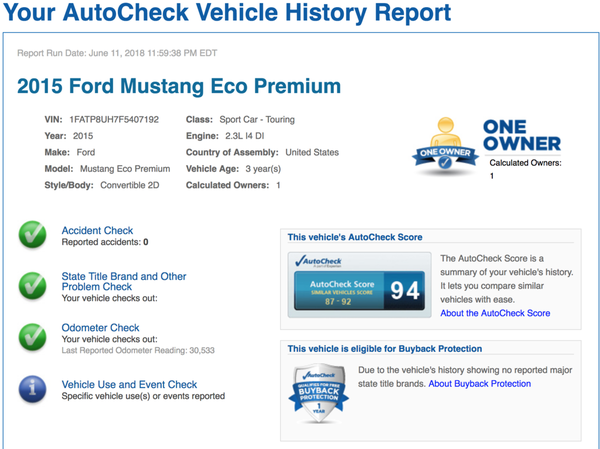Click the One Owner ribbon badge icon

[445, 145]
